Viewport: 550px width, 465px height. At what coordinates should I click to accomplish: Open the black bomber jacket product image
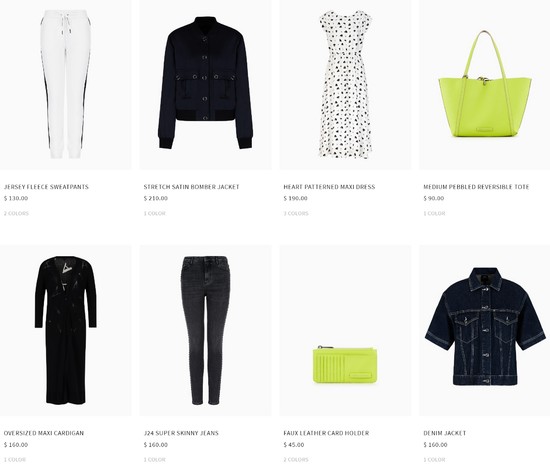click(x=205, y=85)
